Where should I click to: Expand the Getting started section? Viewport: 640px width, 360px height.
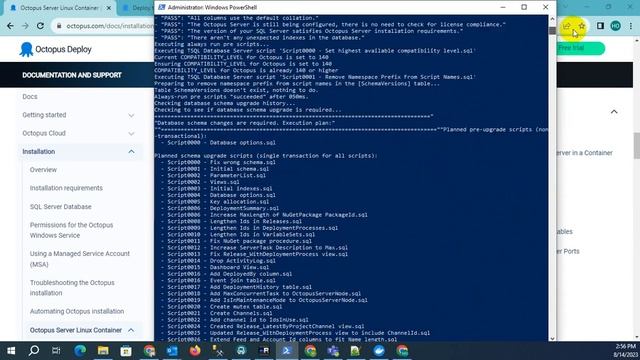[131, 116]
